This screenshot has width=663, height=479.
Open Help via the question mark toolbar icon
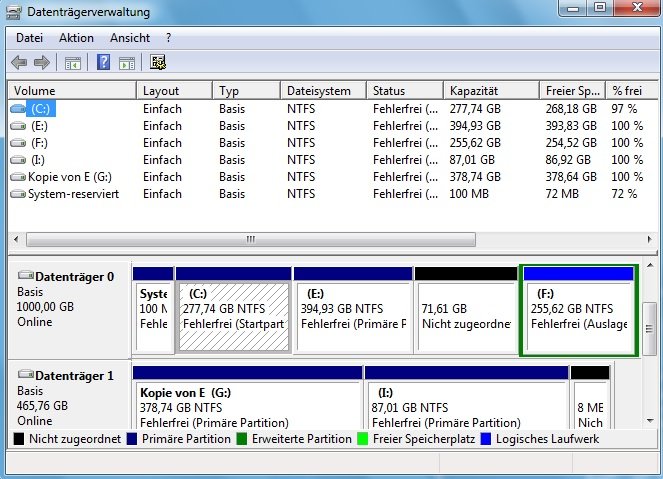pos(104,62)
